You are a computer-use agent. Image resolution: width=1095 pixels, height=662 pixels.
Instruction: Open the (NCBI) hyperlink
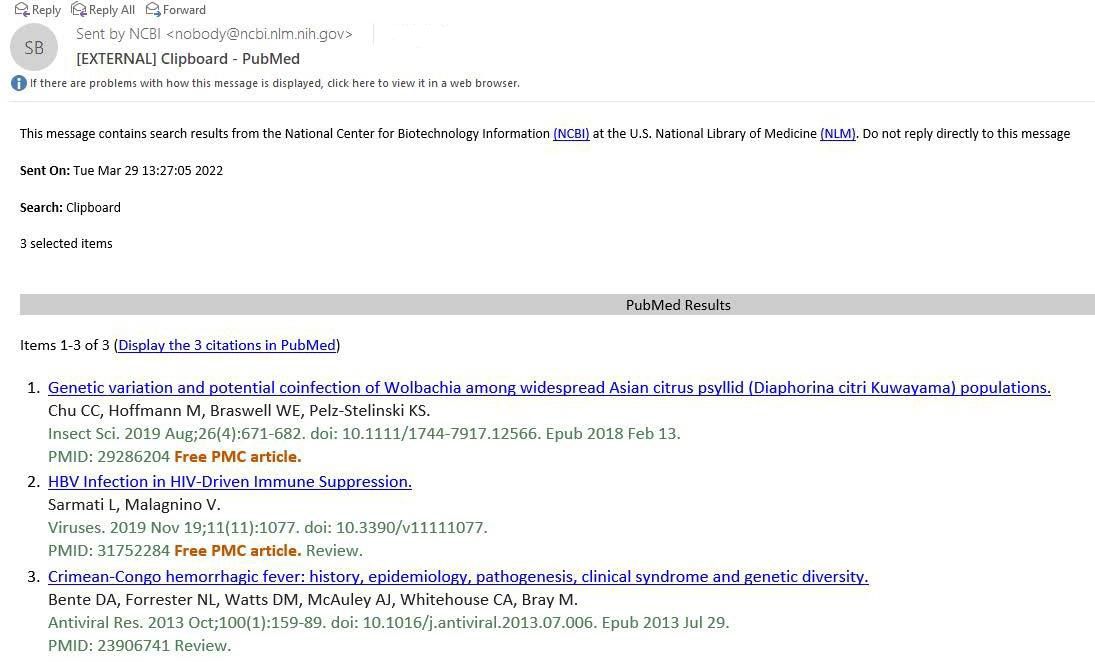click(571, 133)
